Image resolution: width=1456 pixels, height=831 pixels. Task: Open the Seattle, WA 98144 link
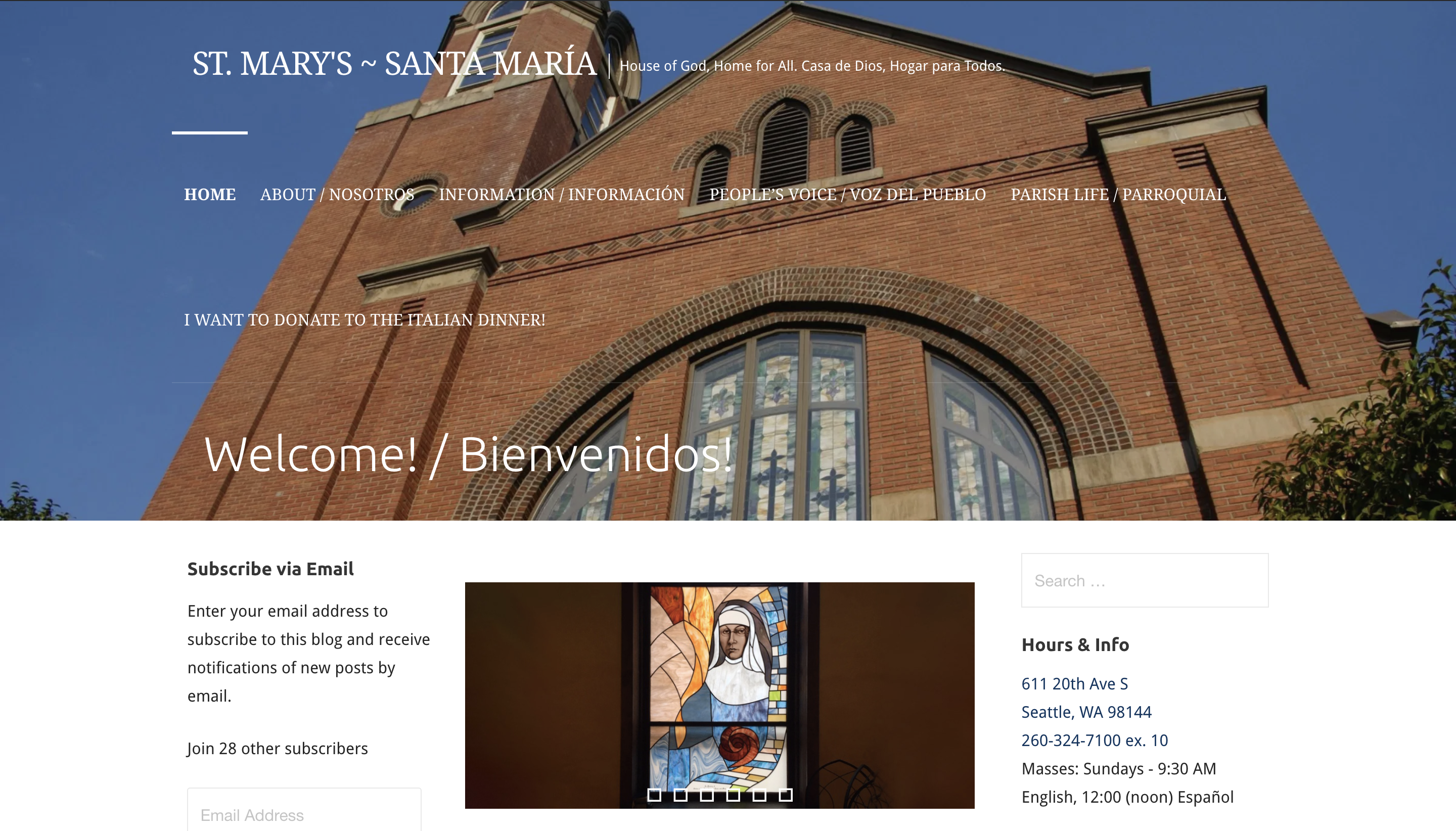(x=1086, y=712)
